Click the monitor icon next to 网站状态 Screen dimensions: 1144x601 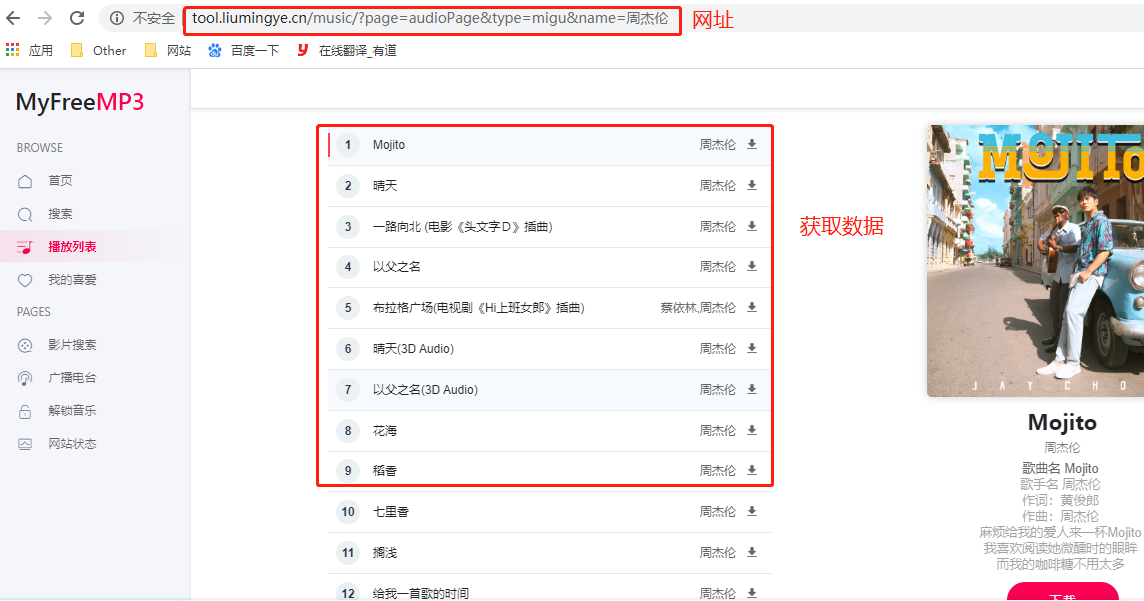pyautogui.click(x=25, y=444)
